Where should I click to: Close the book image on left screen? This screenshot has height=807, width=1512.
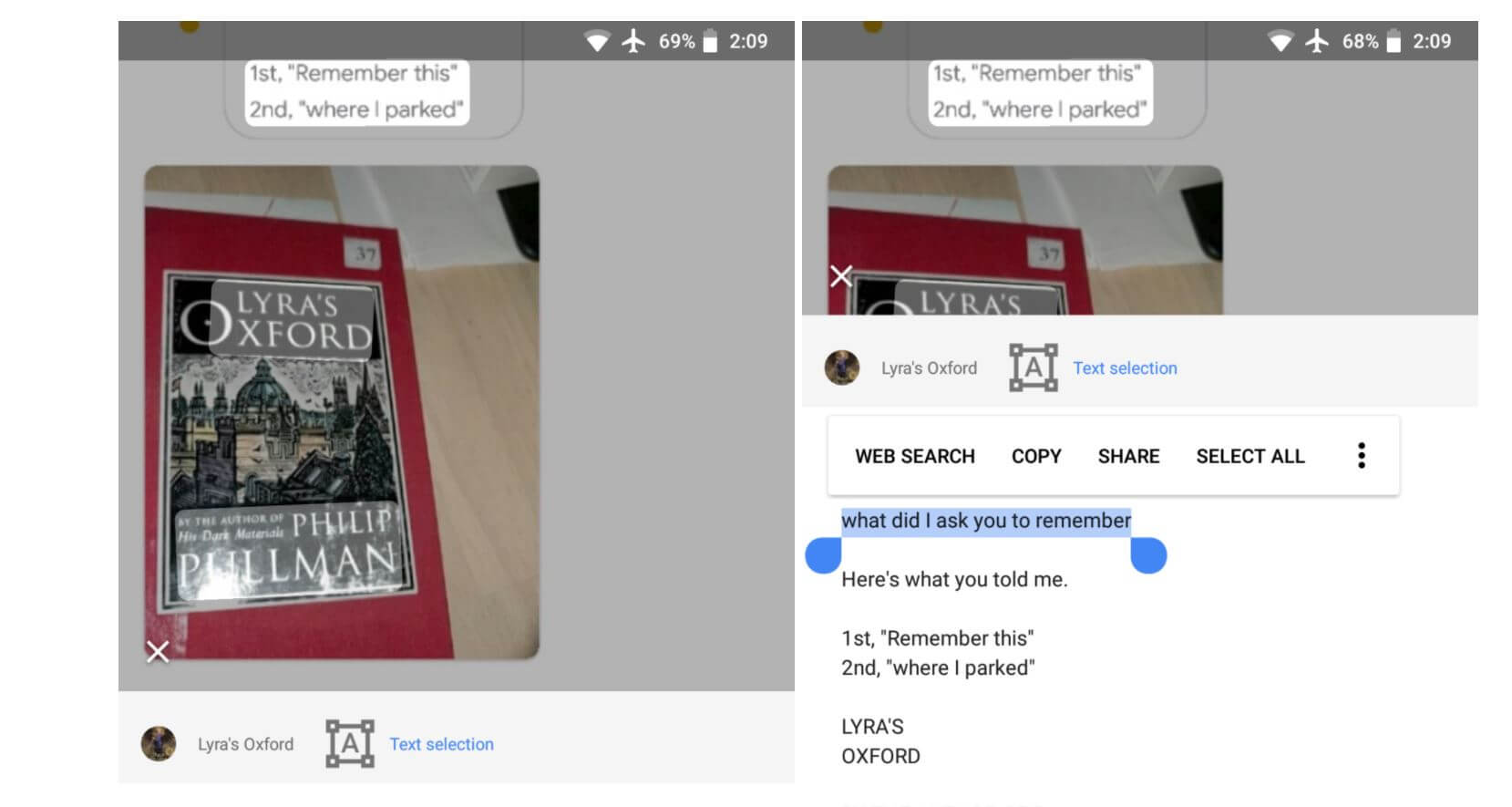point(158,652)
